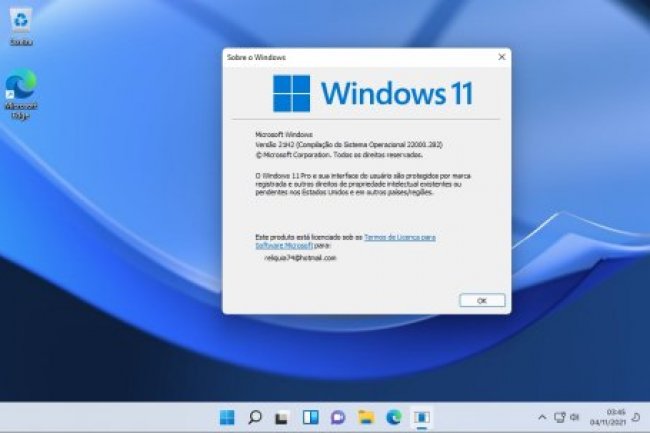Click the licensed email address text
The width and height of the screenshot is (650, 433).
[300, 258]
